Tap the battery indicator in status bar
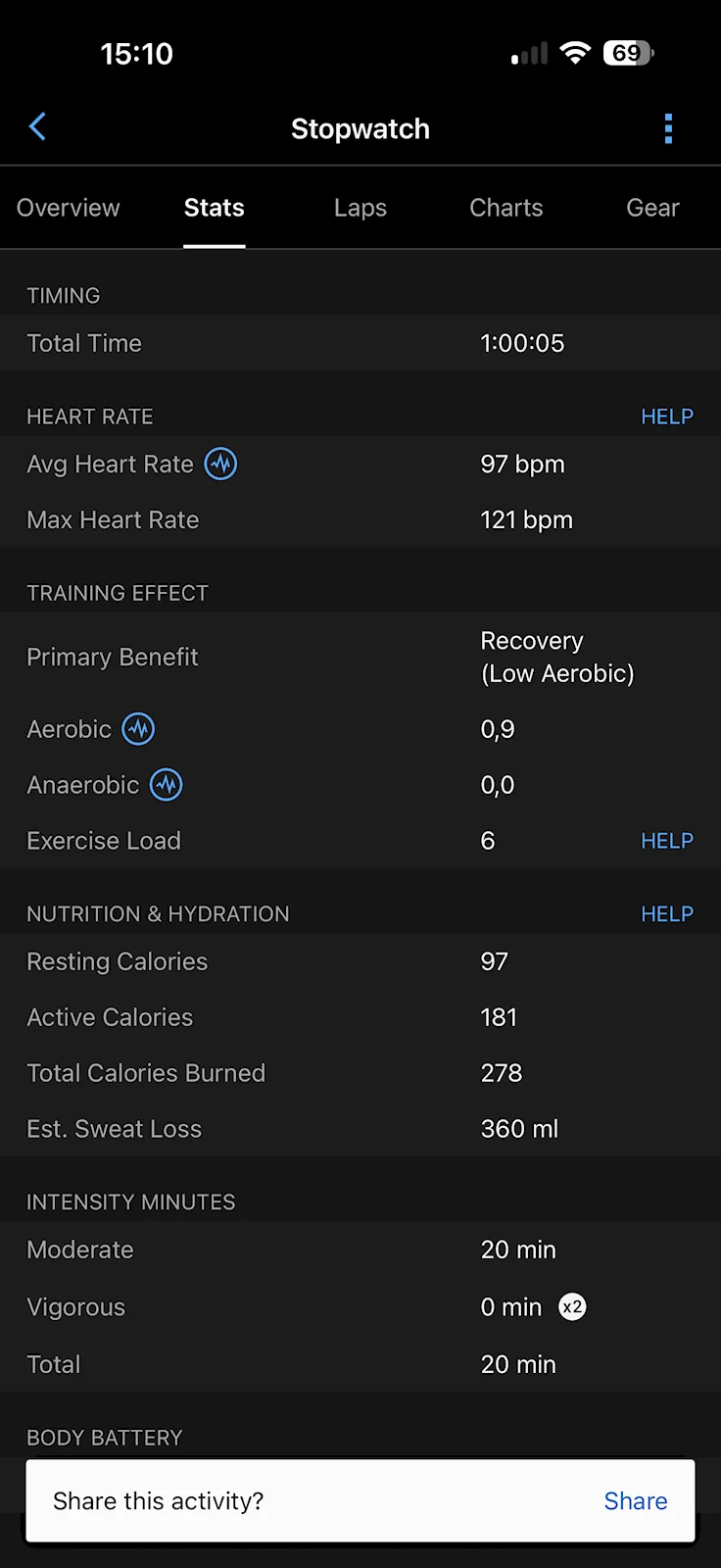The height and width of the screenshot is (1568, 721). pyautogui.click(x=629, y=53)
